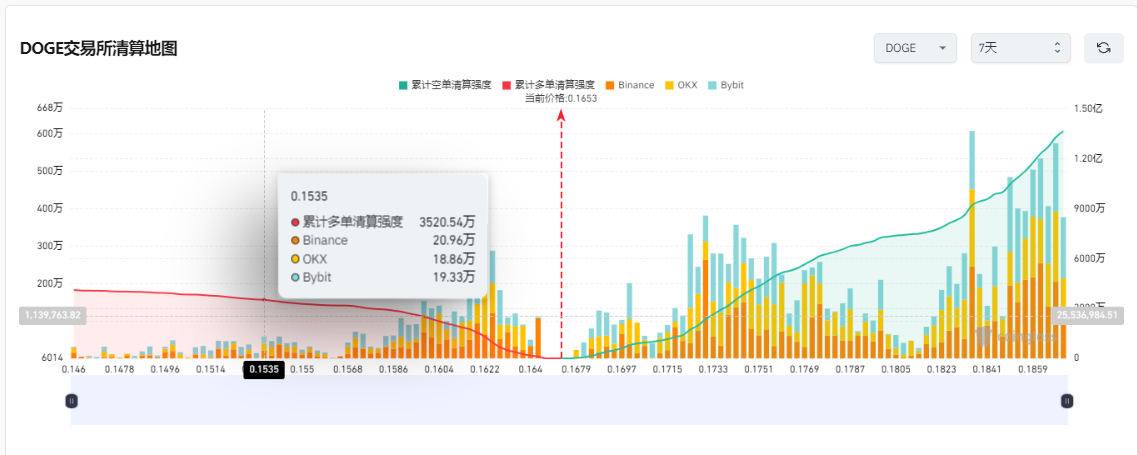Click the DOGE交易所清算地图 title

[98, 49]
